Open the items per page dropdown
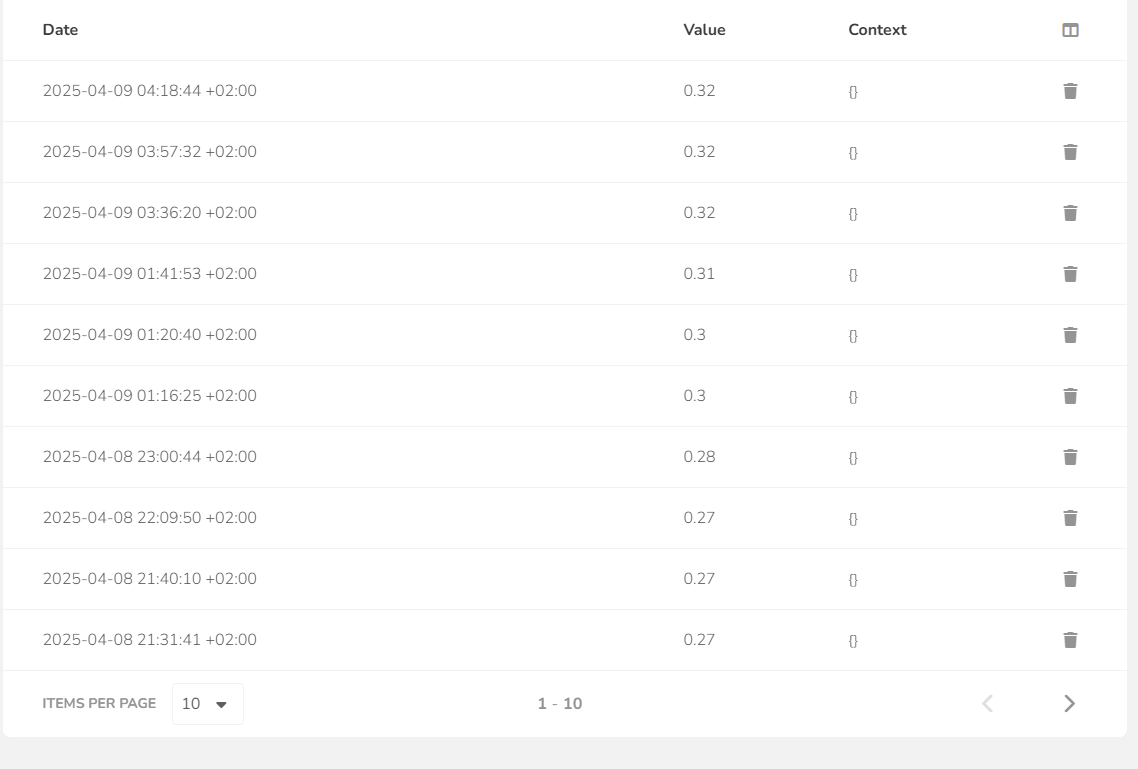The height and width of the screenshot is (769, 1138). point(208,704)
